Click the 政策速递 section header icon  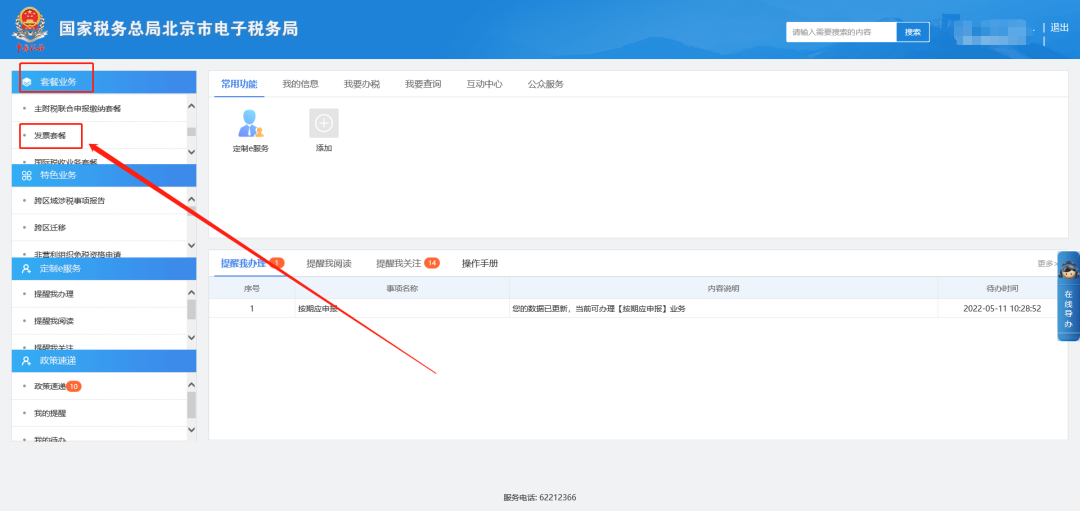(27, 360)
